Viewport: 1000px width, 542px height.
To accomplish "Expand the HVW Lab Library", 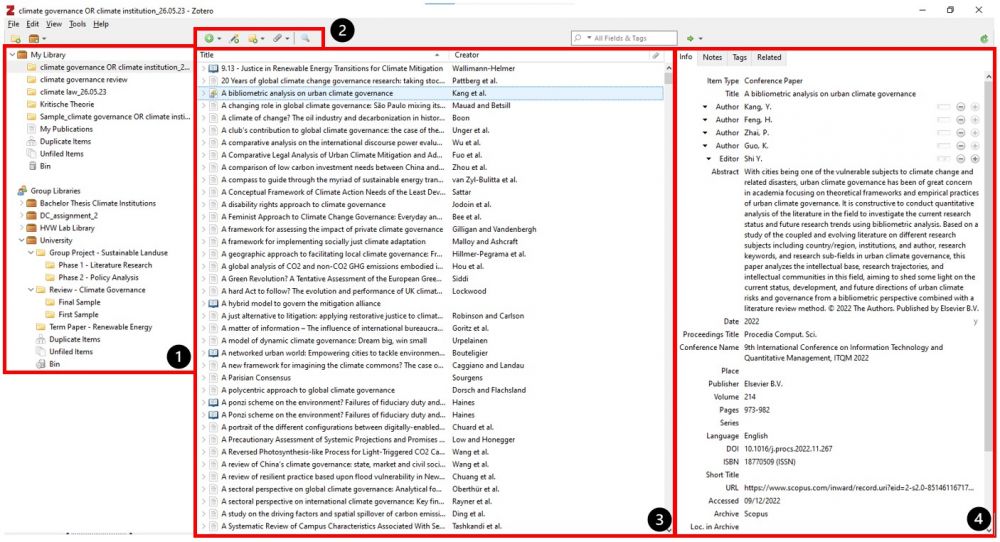I will click(x=21, y=228).
